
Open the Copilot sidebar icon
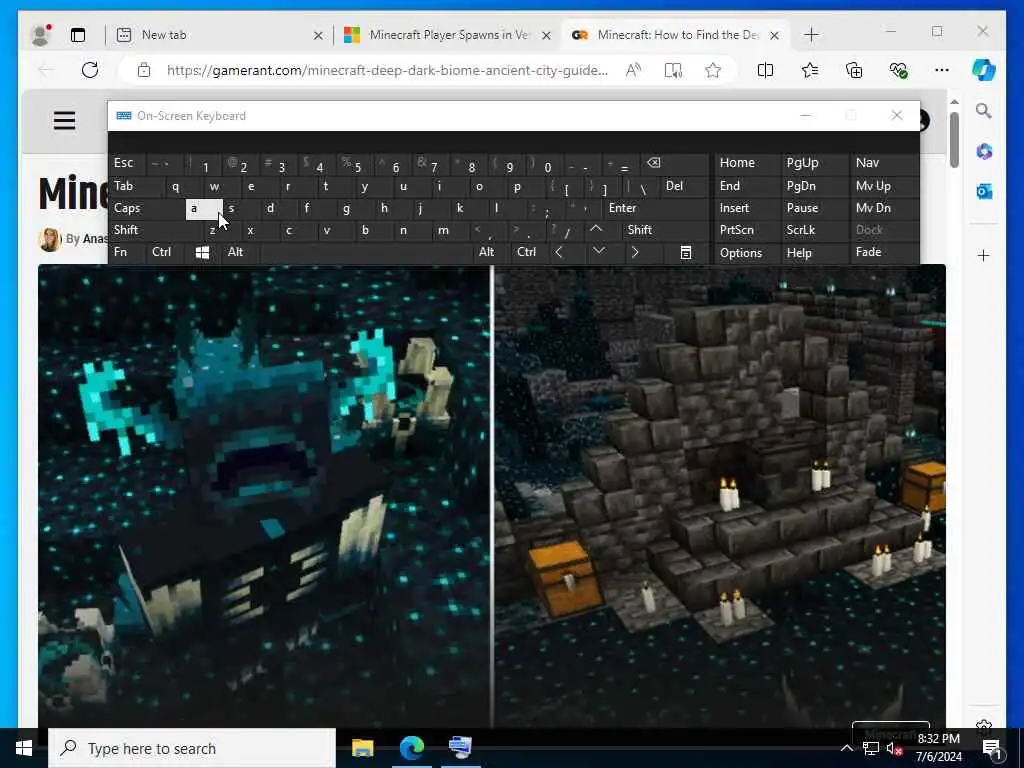(x=984, y=70)
